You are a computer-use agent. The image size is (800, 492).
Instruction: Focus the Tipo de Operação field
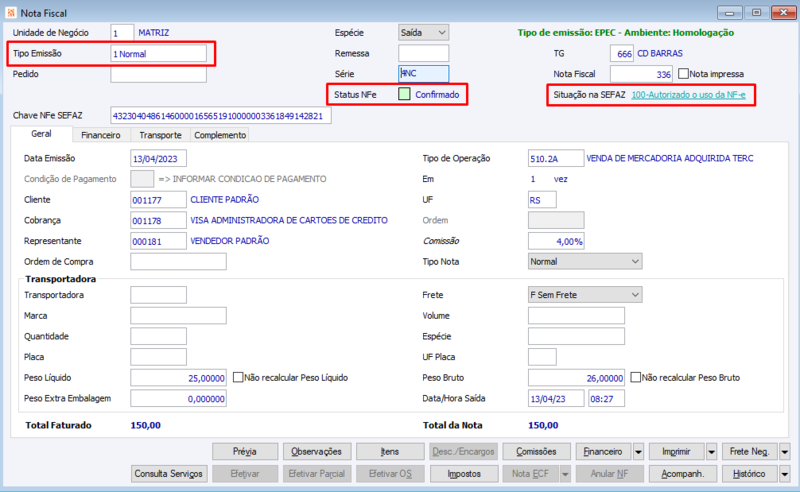coord(556,158)
